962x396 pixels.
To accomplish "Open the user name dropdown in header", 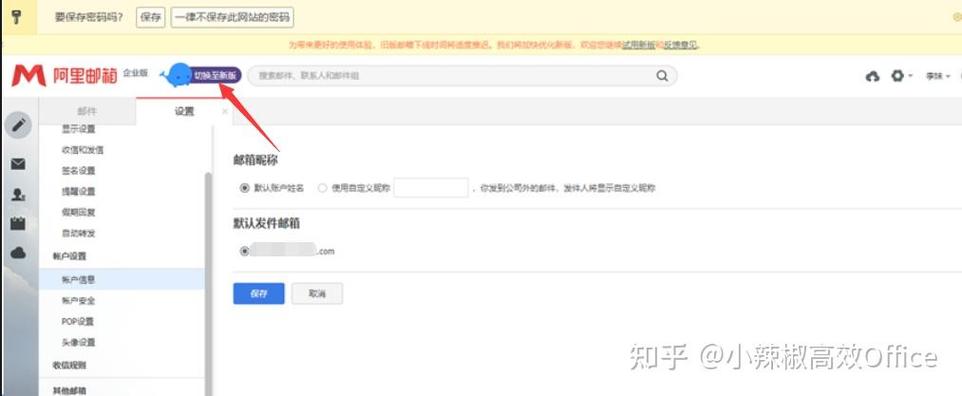I will tap(938, 76).
